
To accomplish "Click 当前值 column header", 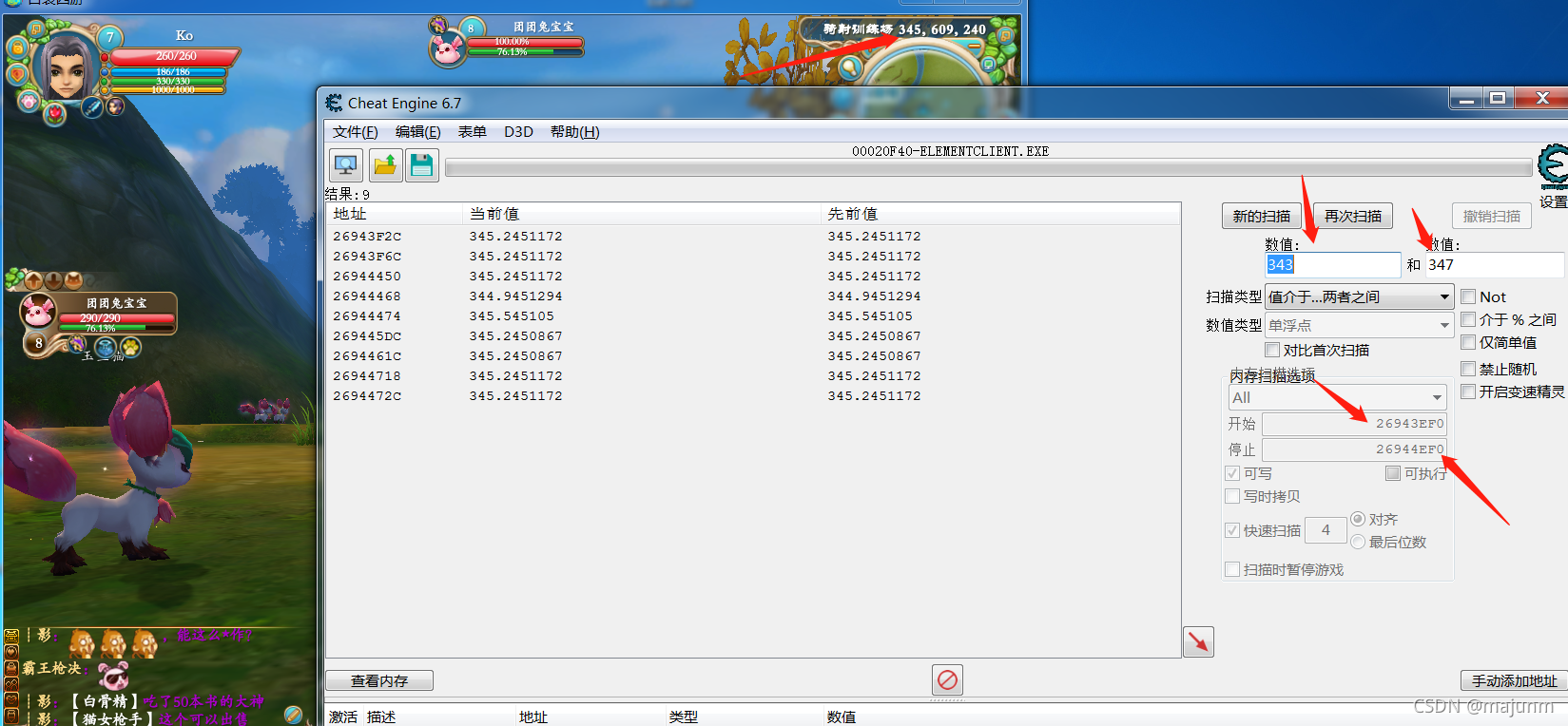I will coord(641,214).
